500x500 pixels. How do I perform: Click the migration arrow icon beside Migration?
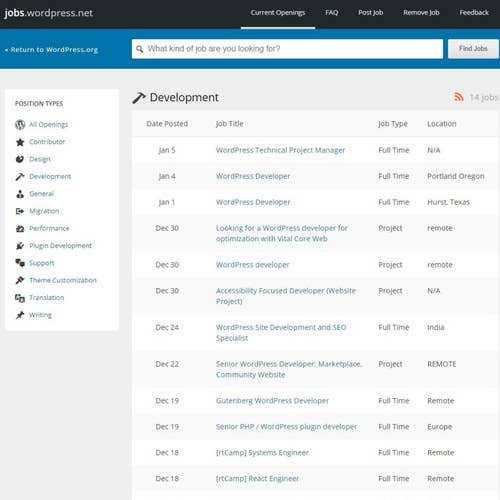click(x=20, y=211)
